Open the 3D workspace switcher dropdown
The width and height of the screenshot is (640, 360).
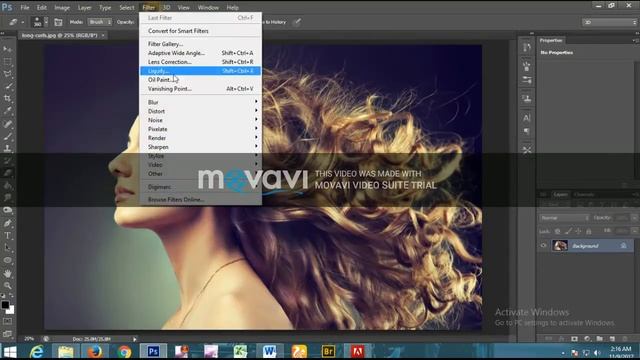tap(610, 22)
